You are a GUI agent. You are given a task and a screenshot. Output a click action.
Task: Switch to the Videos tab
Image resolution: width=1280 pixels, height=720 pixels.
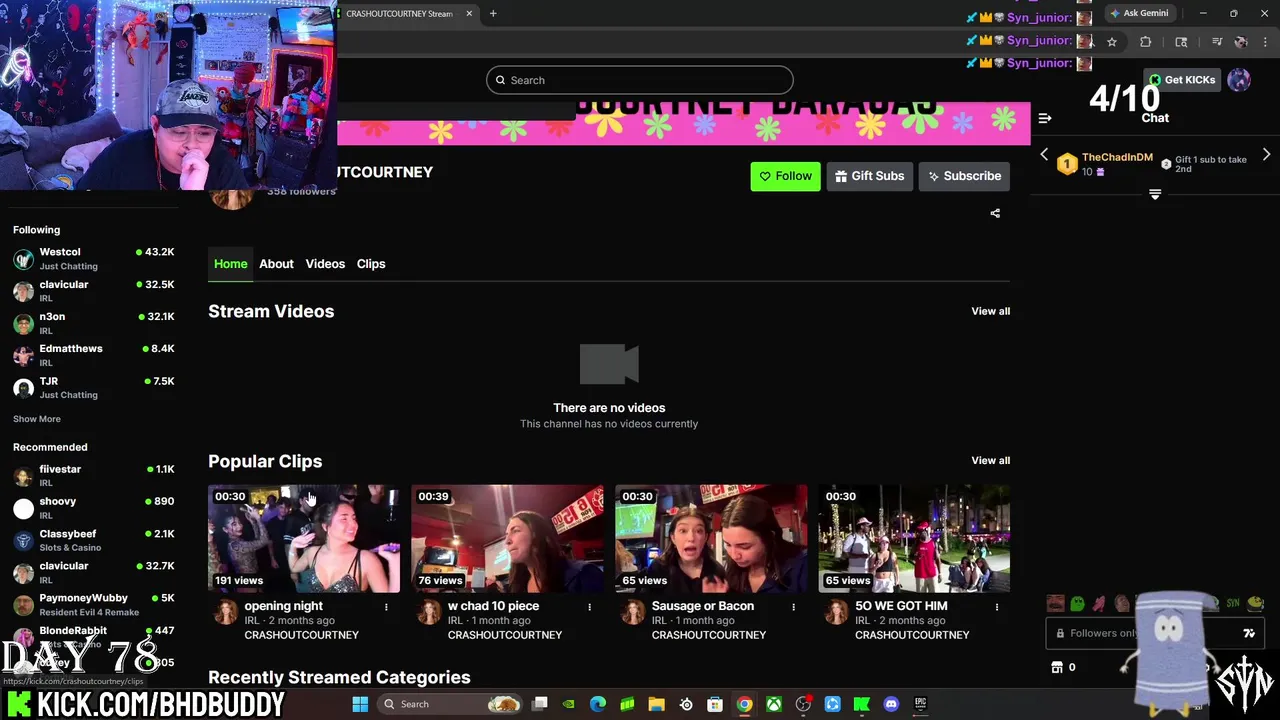[325, 264]
